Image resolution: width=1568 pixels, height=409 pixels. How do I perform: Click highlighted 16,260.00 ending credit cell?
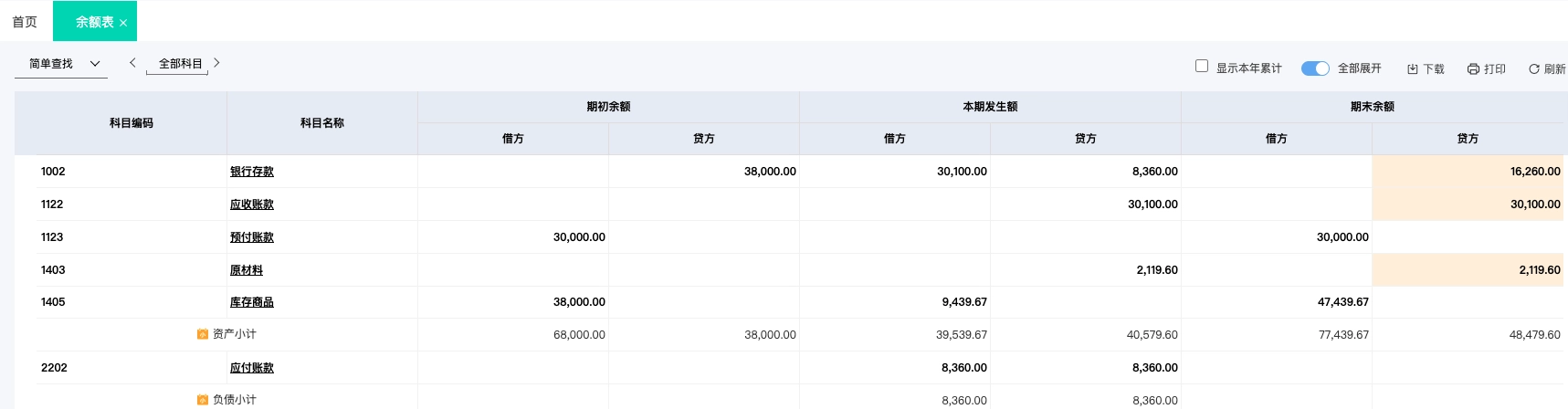(x=1468, y=172)
